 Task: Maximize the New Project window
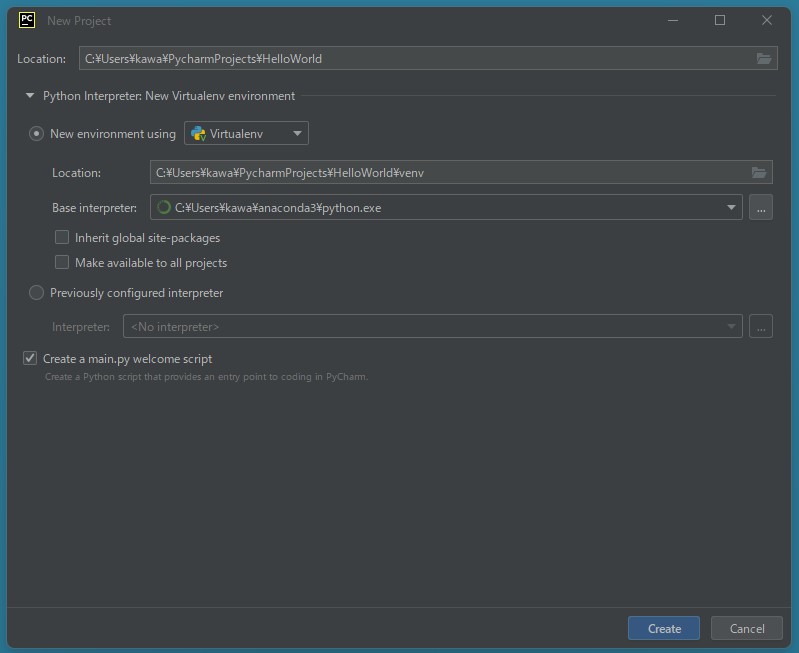click(x=720, y=20)
